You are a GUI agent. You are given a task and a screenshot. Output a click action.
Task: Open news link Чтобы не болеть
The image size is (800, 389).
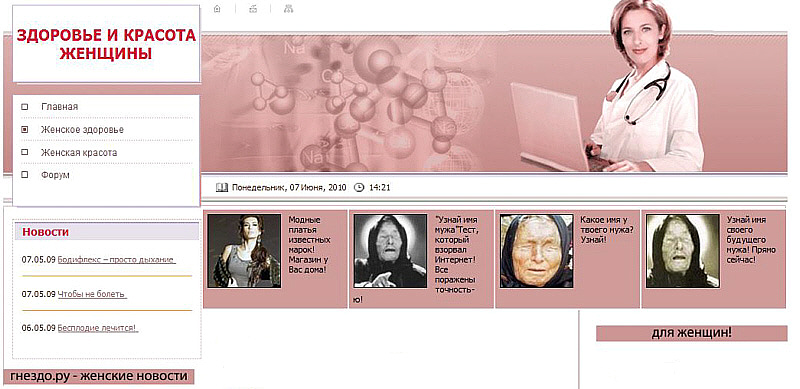(x=92, y=294)
